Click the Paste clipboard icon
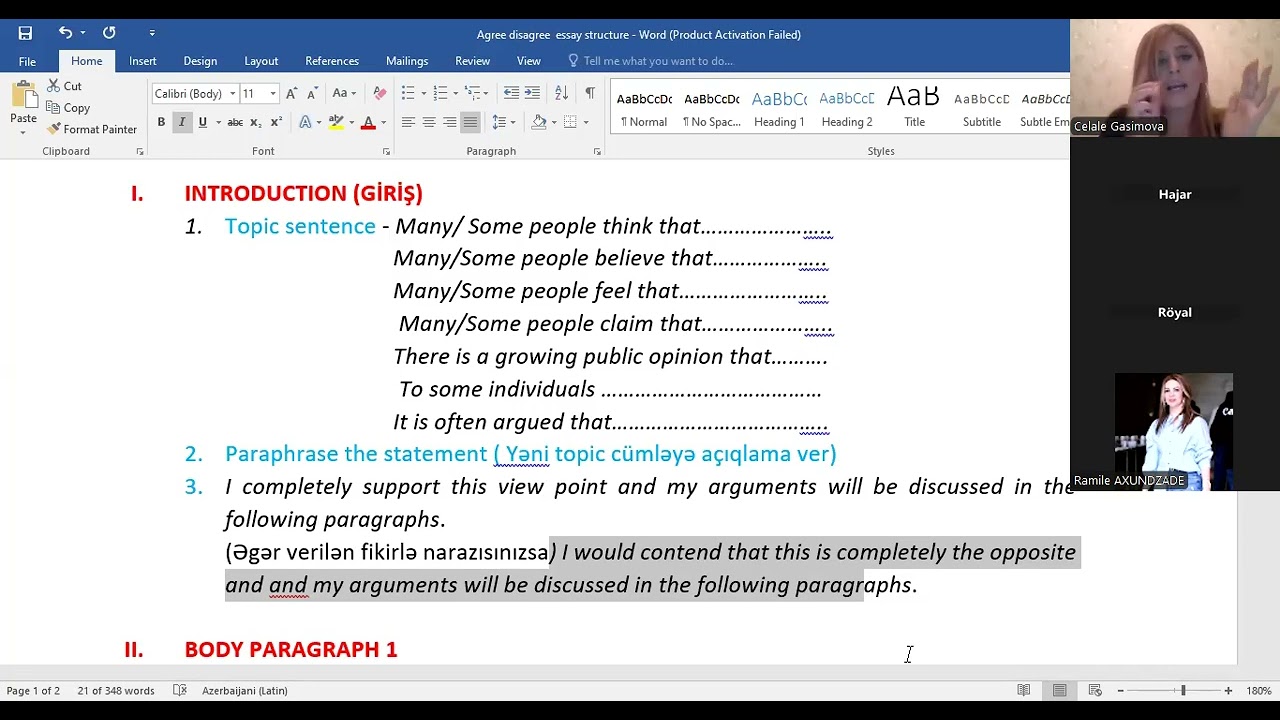Screen dimensions: 1280x720 pyautogui.click(x=24, y=95)
